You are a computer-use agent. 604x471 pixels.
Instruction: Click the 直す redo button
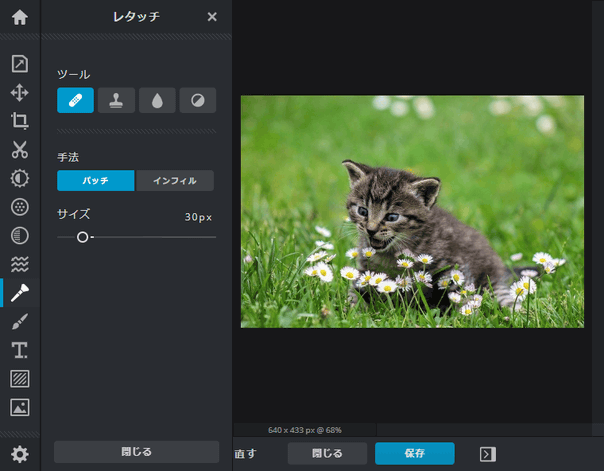click(245, 454)
